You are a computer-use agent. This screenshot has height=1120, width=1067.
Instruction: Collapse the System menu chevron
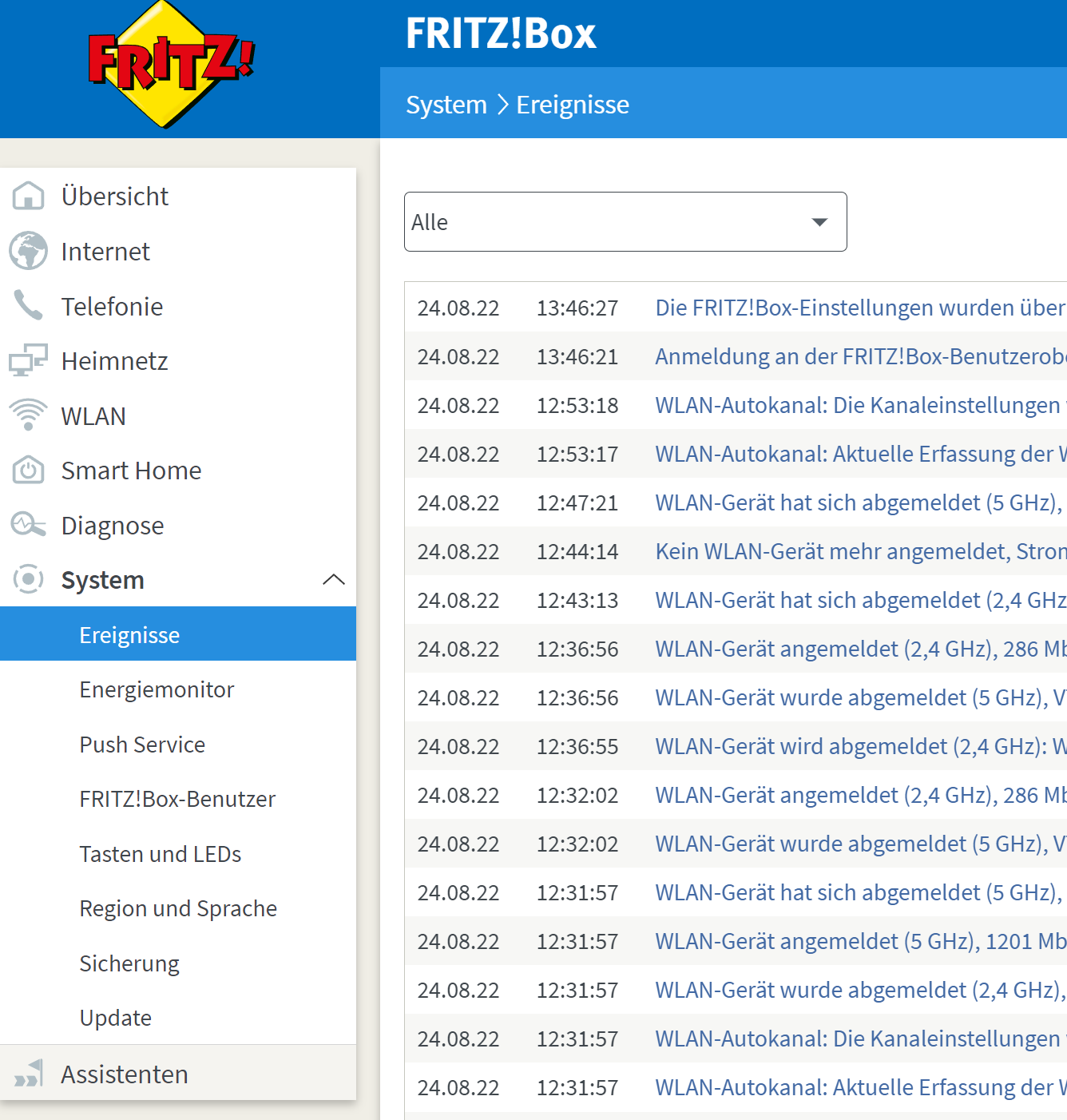coord(334,579)
